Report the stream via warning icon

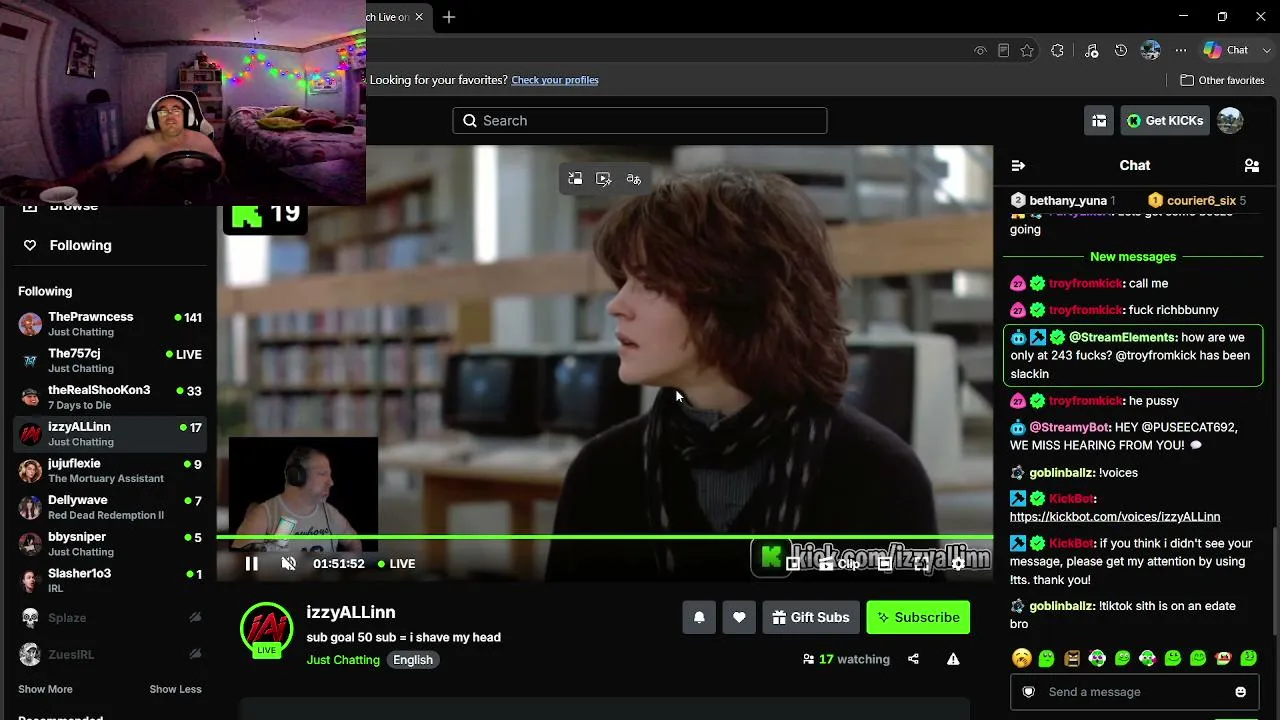click(x=953, y=659)
